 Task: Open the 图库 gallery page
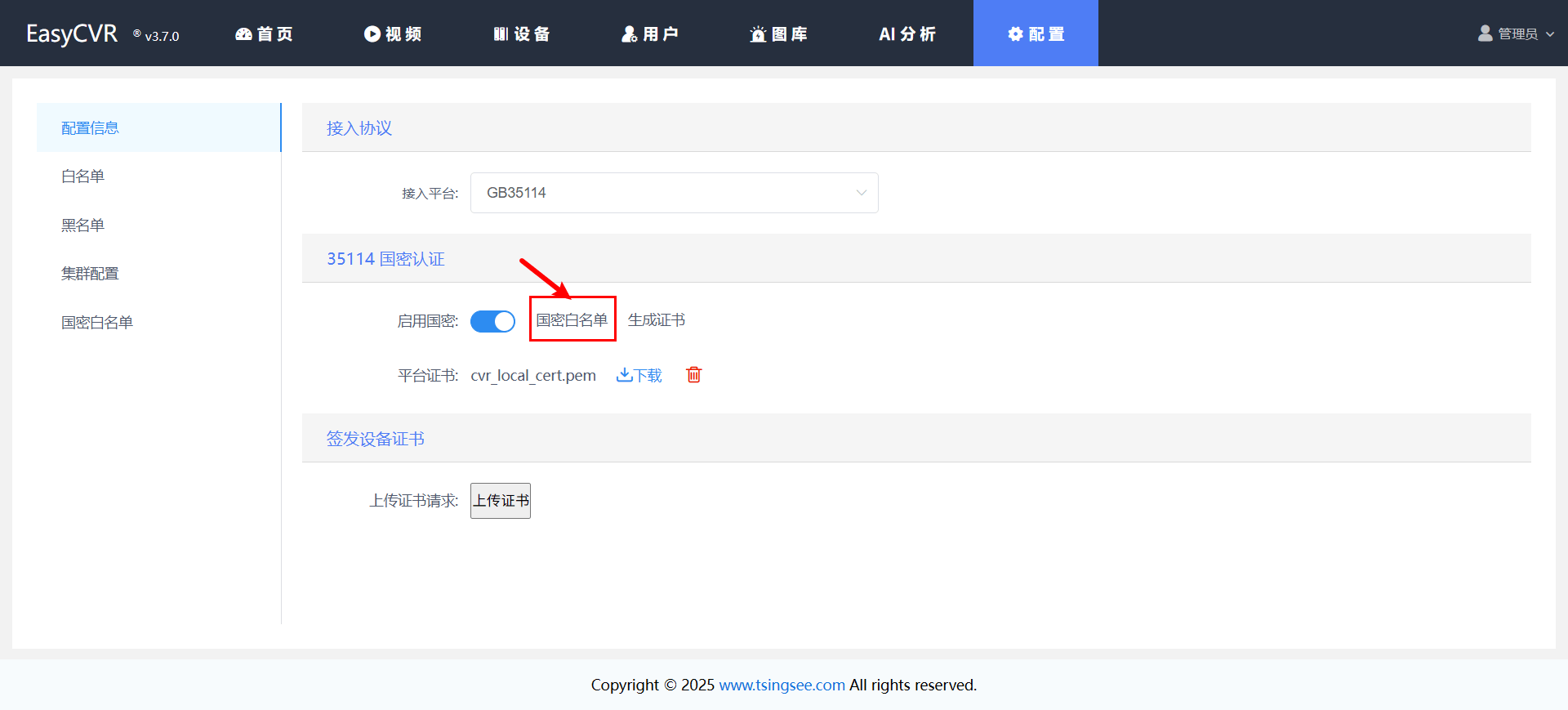[x=779, y=33]
